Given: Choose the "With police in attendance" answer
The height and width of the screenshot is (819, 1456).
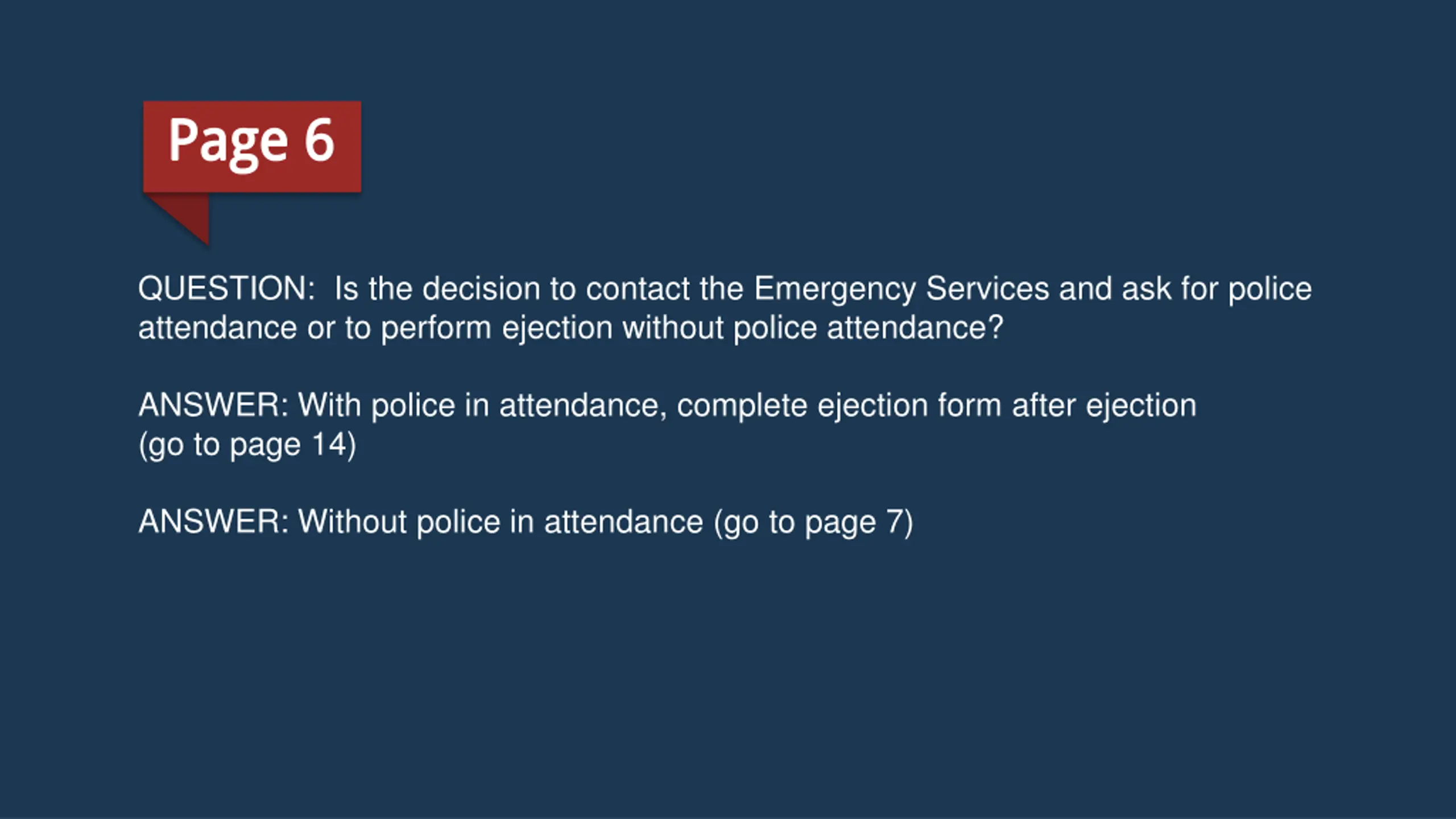Looking at the screenshot, I should click(x=668, y=424).
